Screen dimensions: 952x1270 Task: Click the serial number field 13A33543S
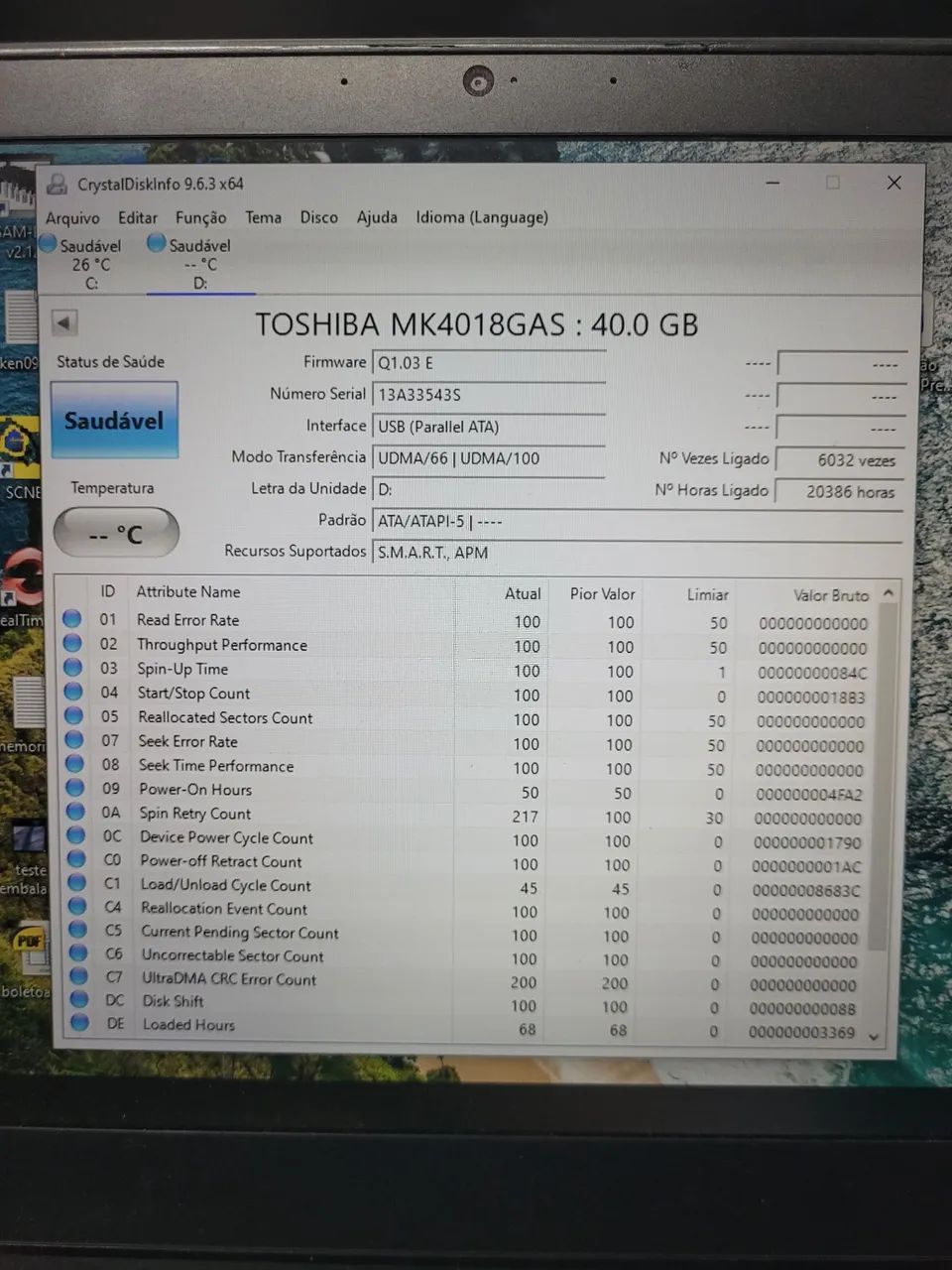[489, 395]
